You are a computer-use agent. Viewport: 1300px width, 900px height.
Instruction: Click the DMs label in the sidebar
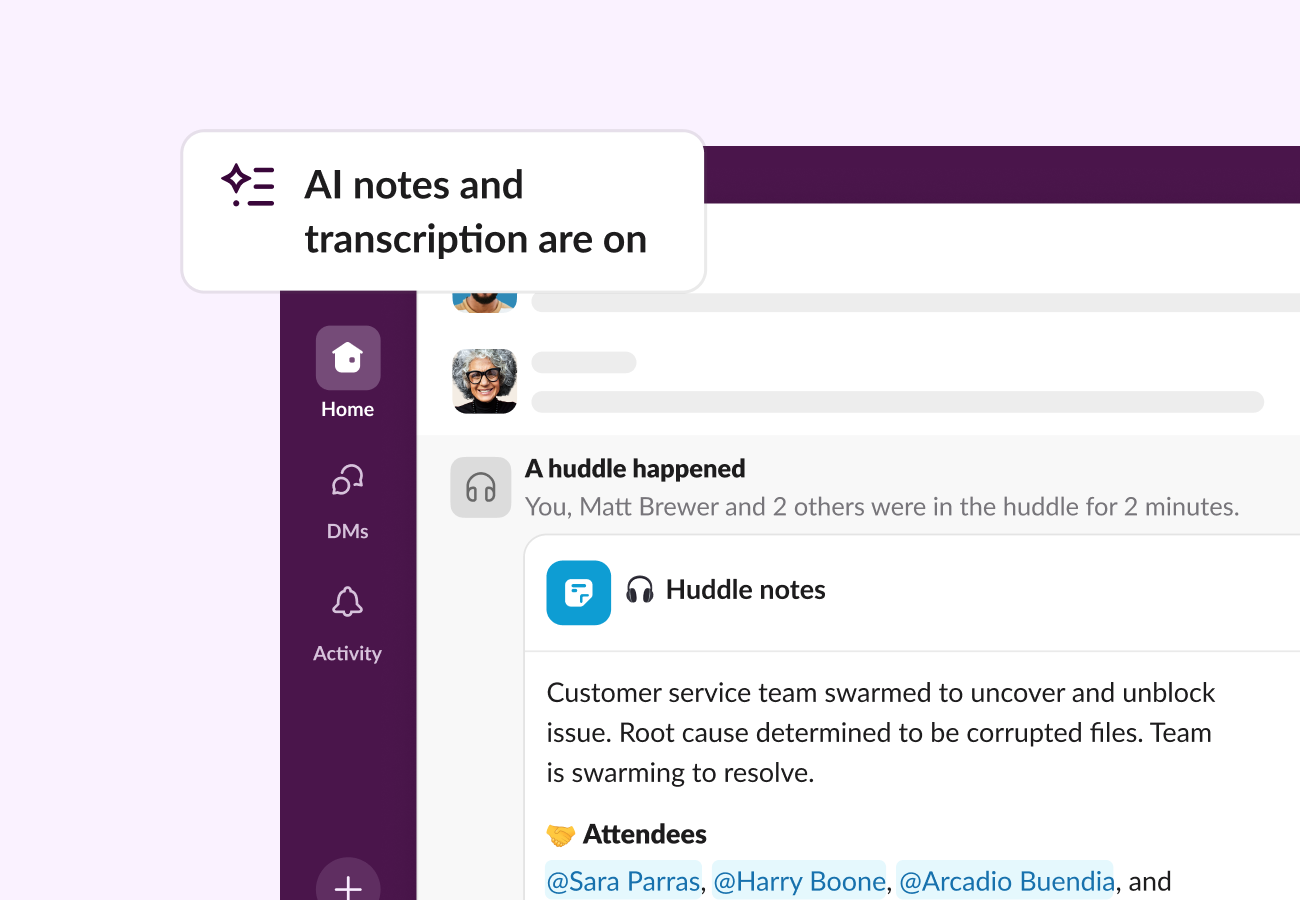pyautogui.click(x=347, y=530)
